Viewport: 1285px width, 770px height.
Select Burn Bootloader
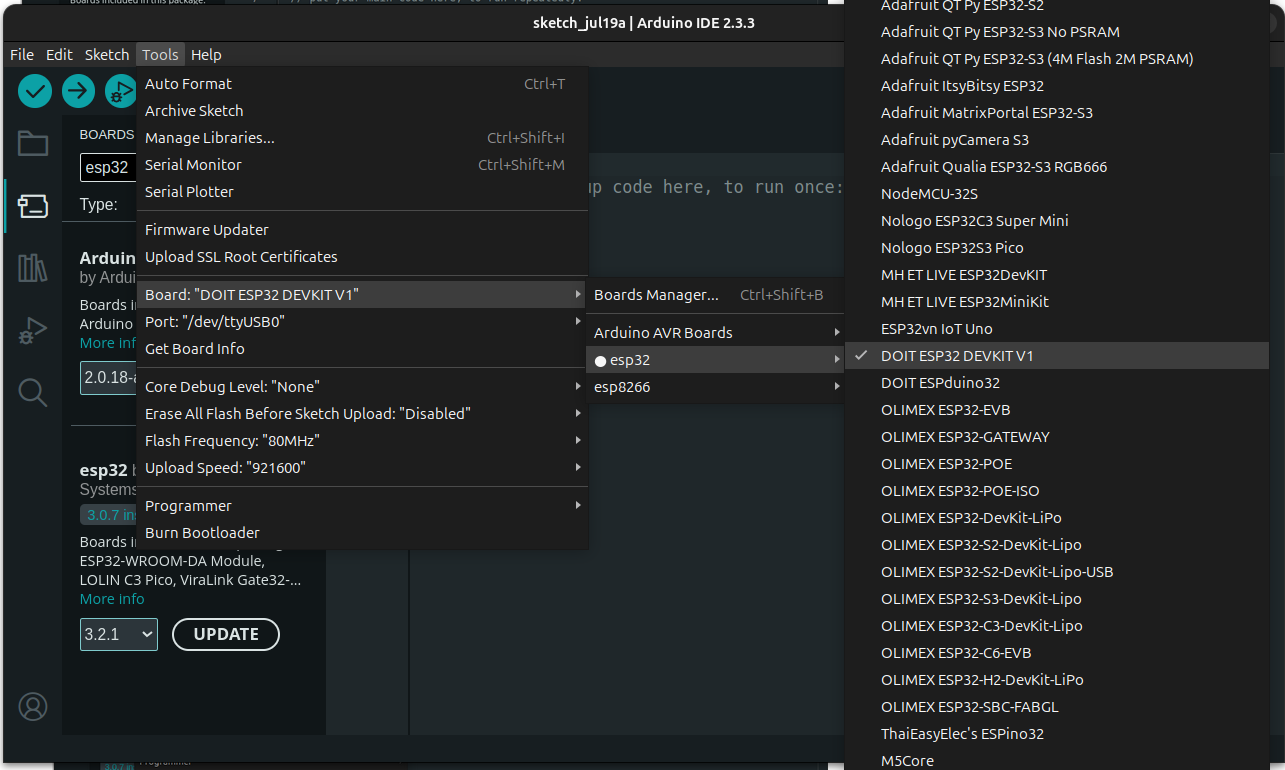(x=362, y=533)
